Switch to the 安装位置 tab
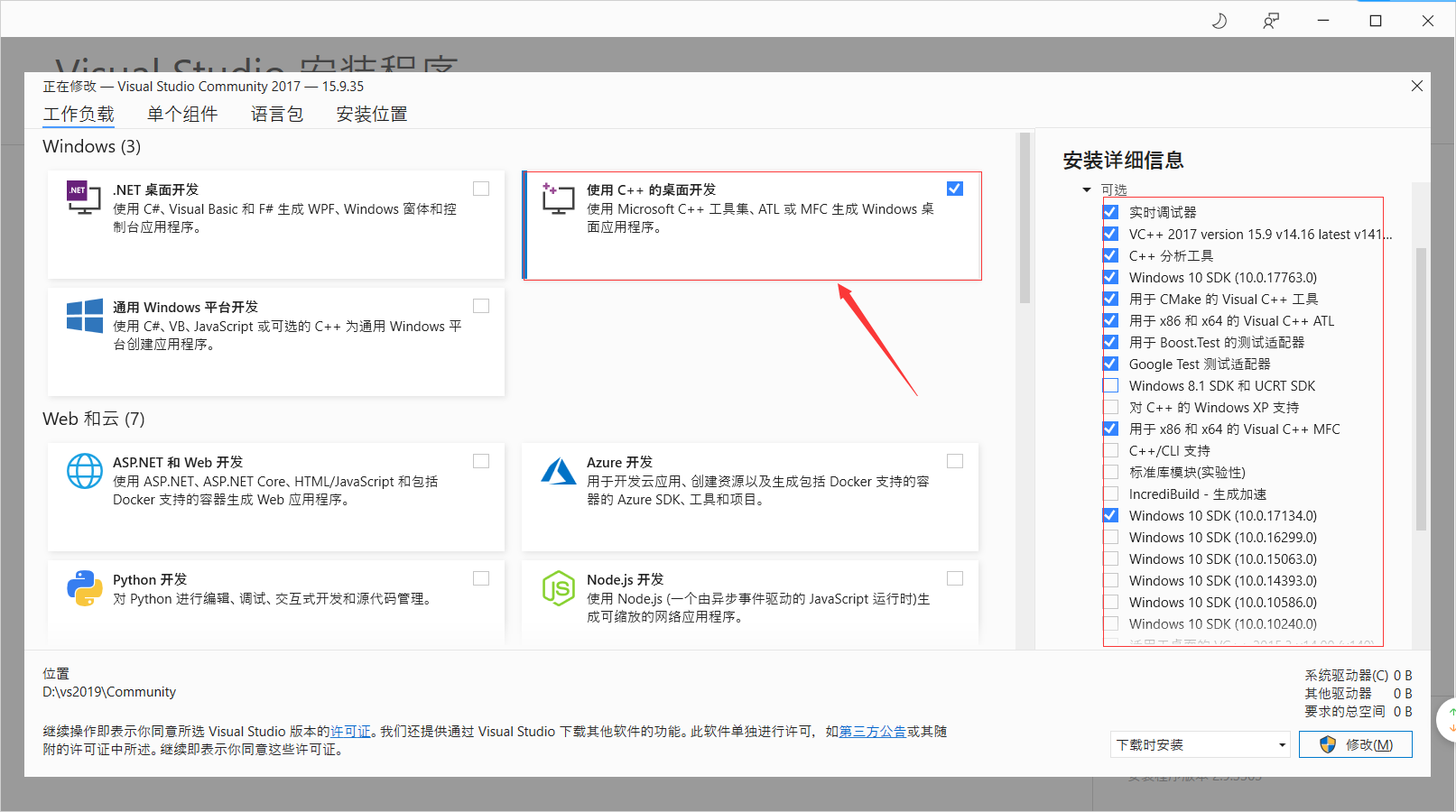This screenshot has width=1456, height=812. [372, 115]
